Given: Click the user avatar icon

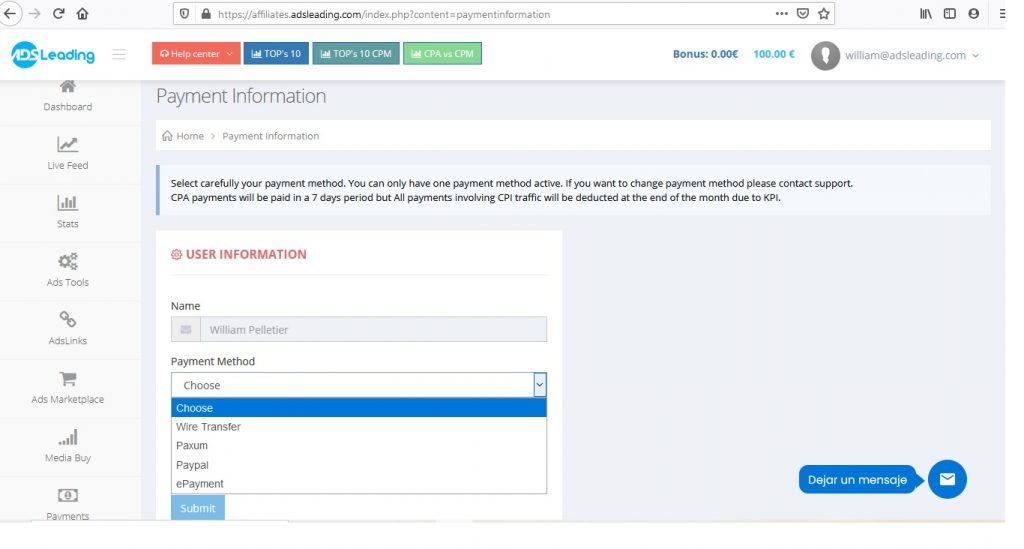Looking at the screenshot, I should [x=825, y=55].
